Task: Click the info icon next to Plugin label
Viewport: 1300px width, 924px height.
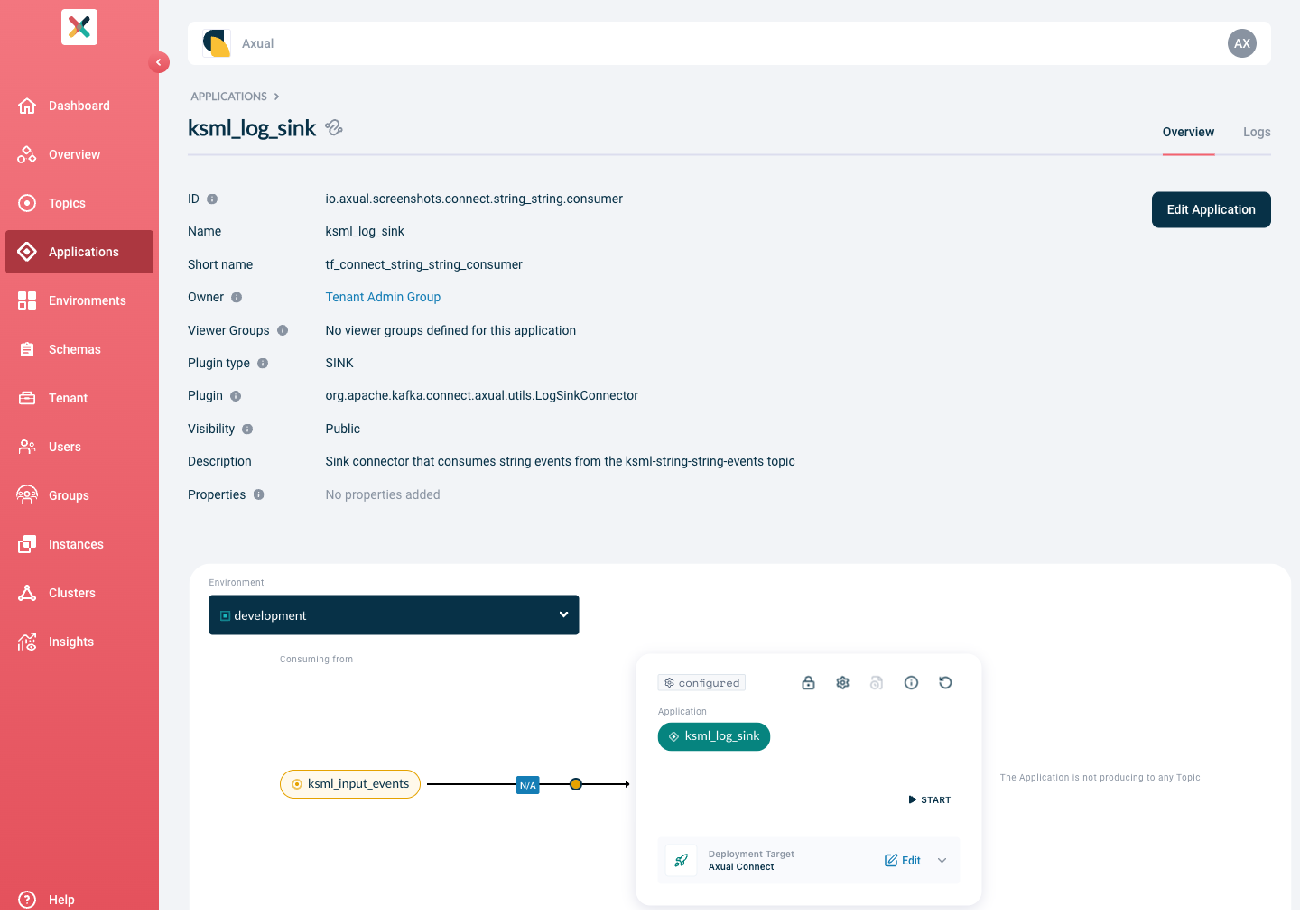Action: 236,396
